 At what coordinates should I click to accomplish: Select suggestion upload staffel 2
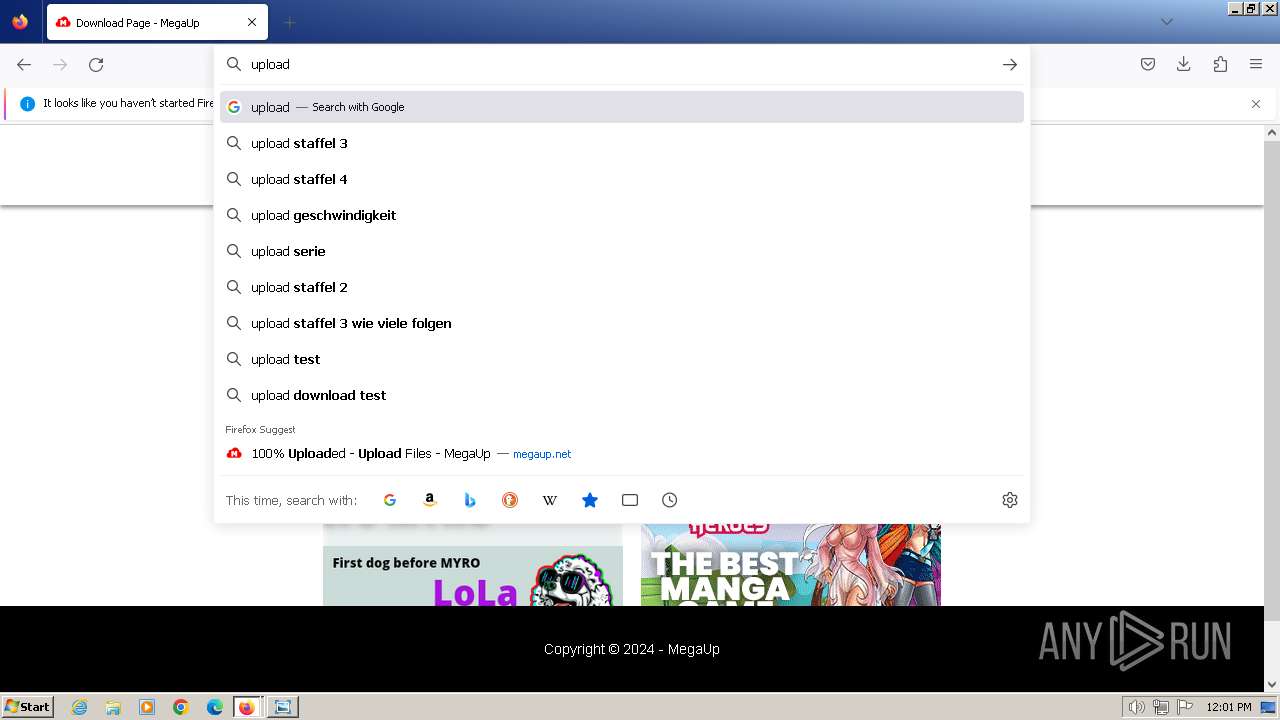[622, 287]
